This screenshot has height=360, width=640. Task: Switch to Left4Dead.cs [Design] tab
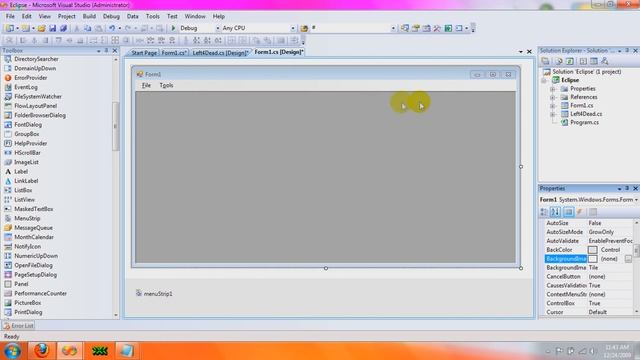(220, 53)
